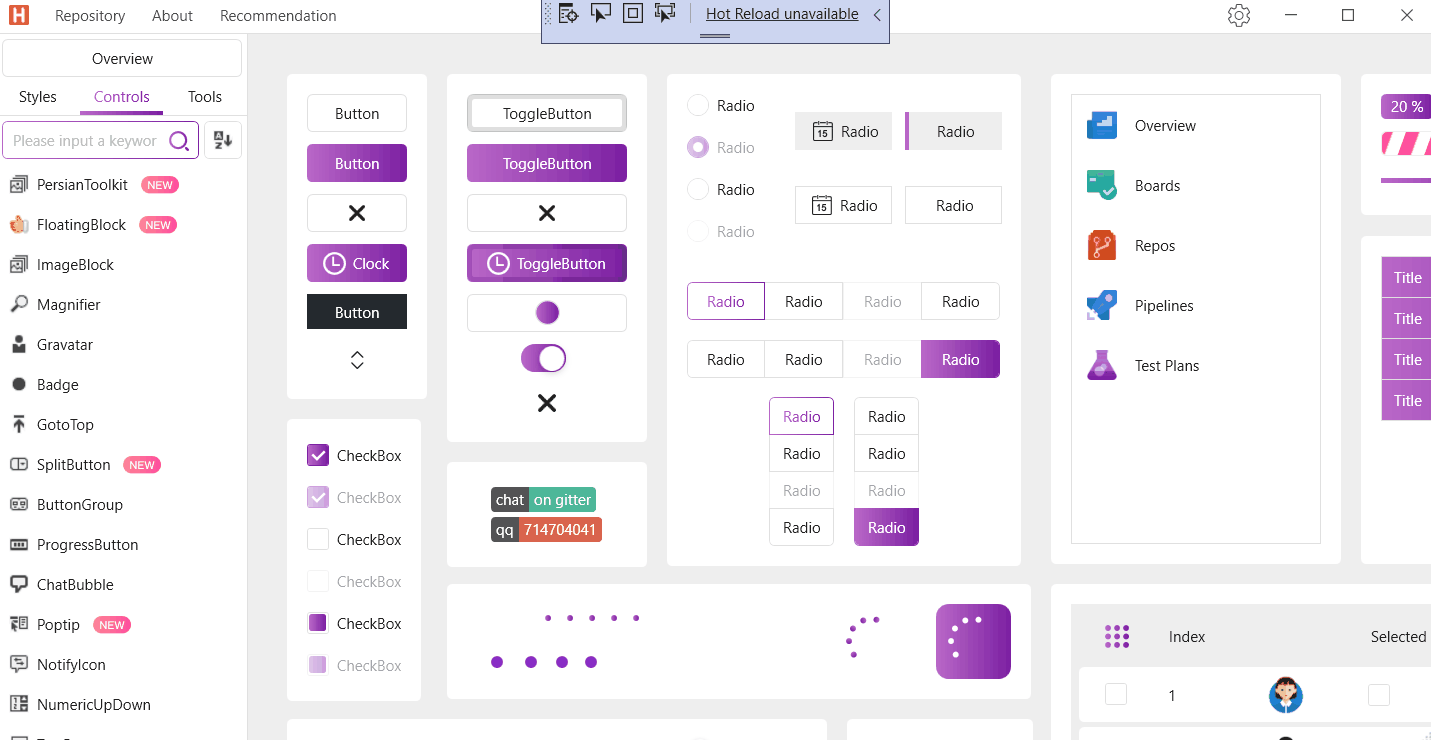1431x740 pixels.
Task: Expand the first Title accordion item
Action: coord(1406,278)
